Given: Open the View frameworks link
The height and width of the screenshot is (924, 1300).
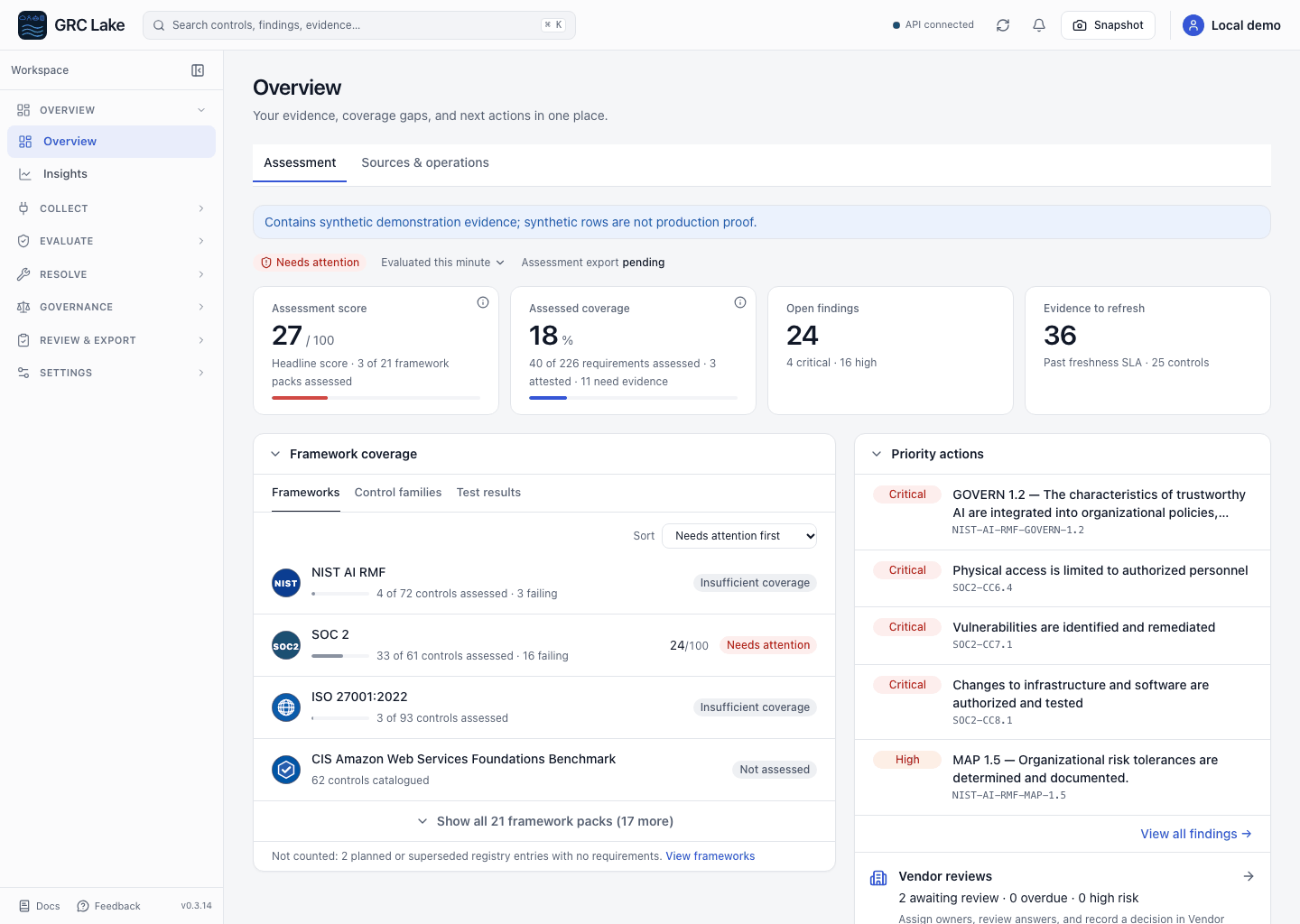Looking at the screenshot, I should (710, 856).
